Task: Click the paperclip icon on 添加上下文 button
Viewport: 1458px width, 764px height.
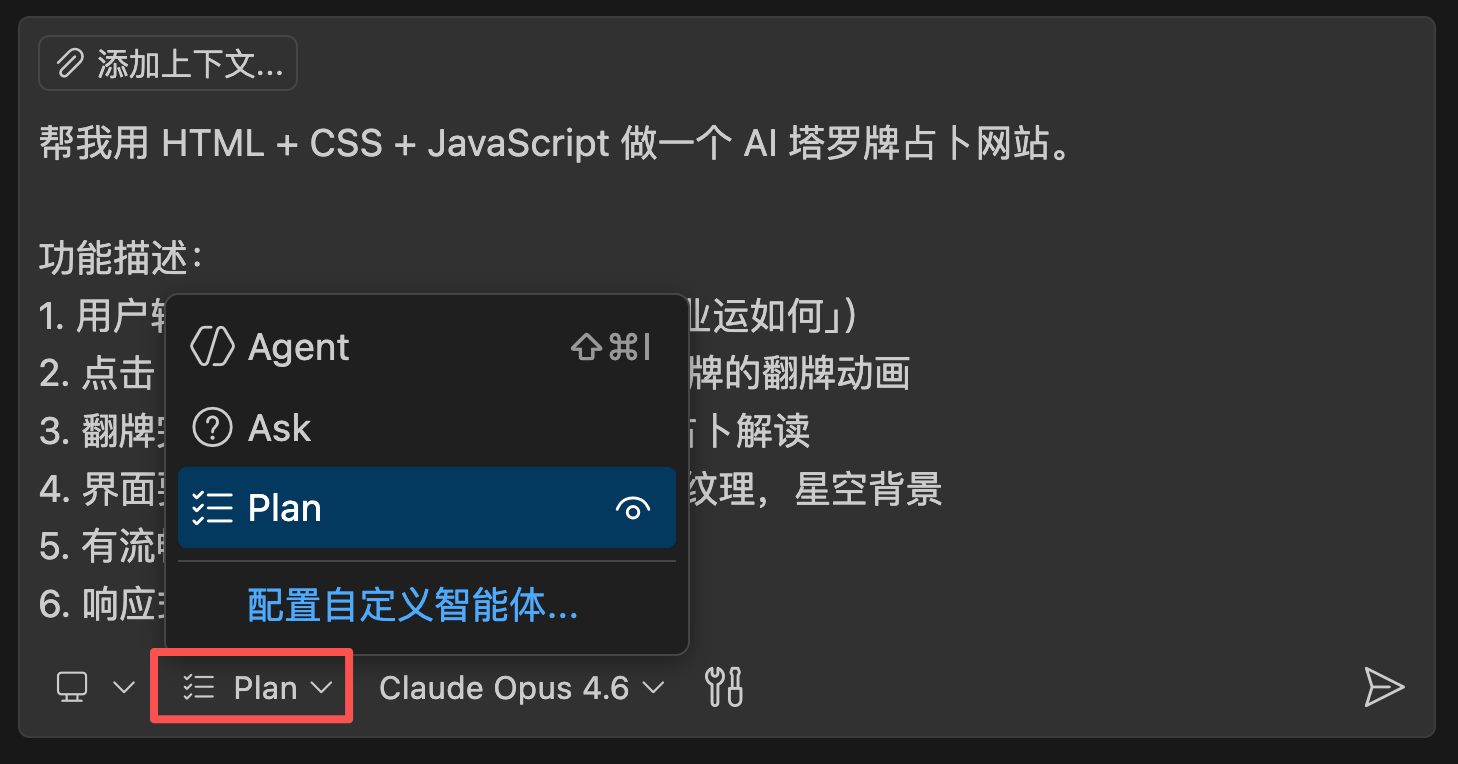Action: 69,62
